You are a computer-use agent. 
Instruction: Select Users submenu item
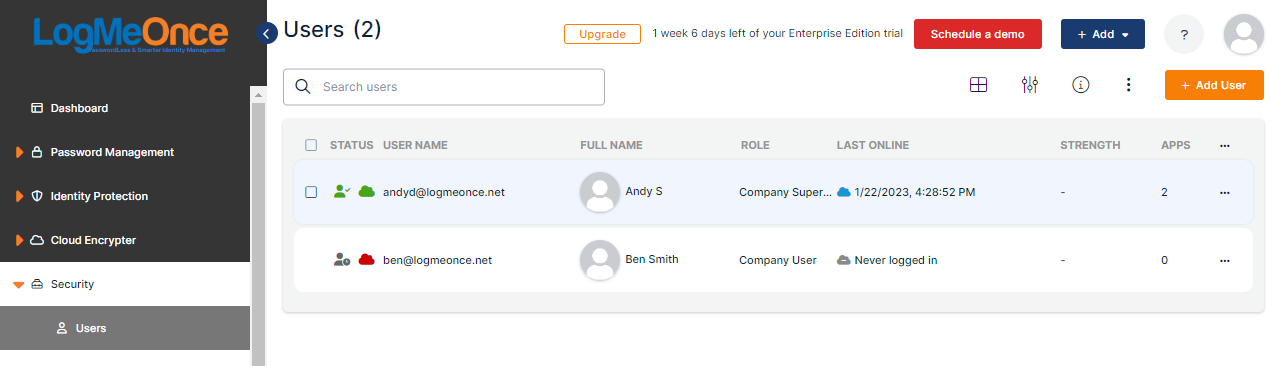(x=91, y=328)
